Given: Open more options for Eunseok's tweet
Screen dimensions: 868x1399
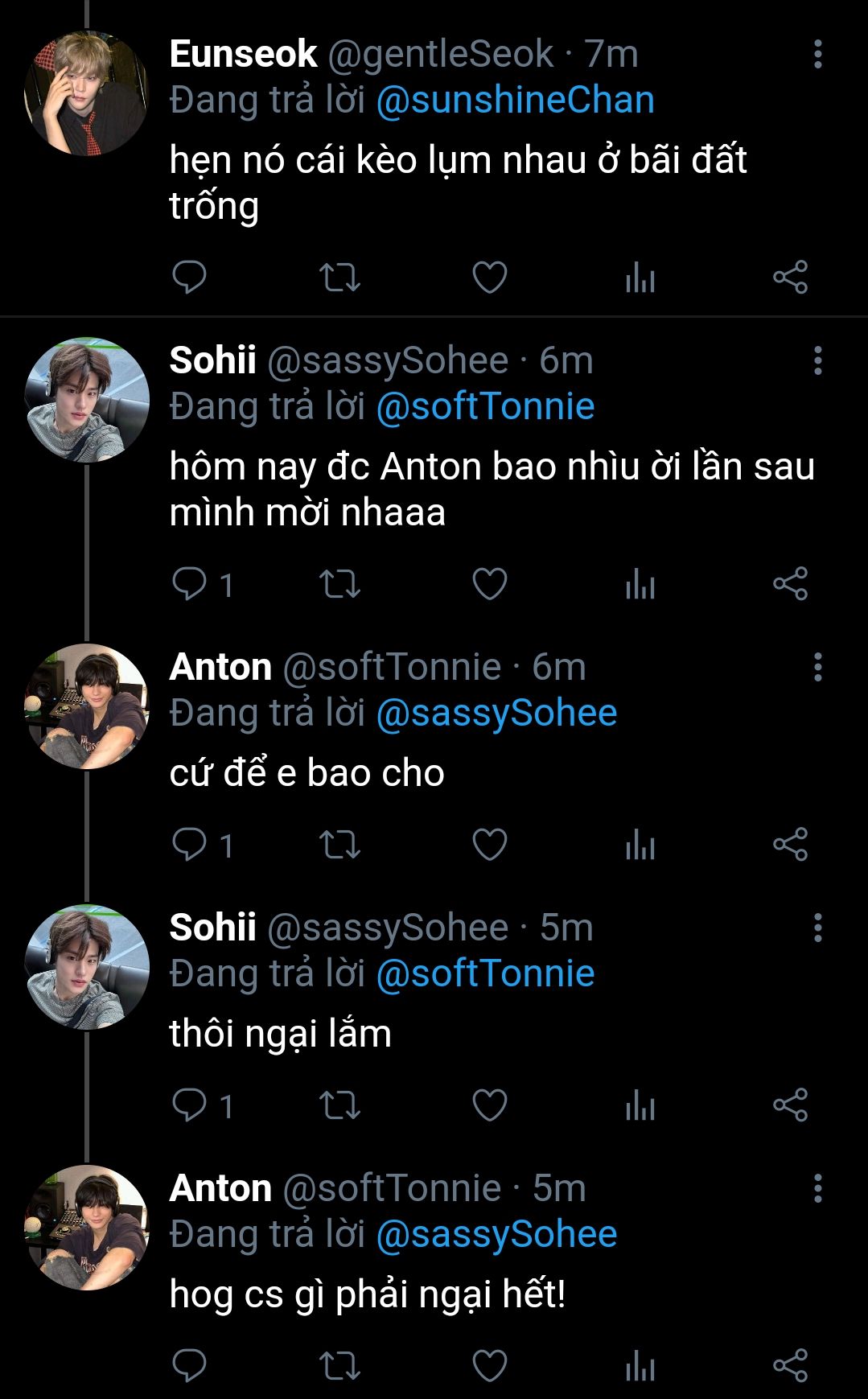Looking at the screenshot, I should coord(817,54).
